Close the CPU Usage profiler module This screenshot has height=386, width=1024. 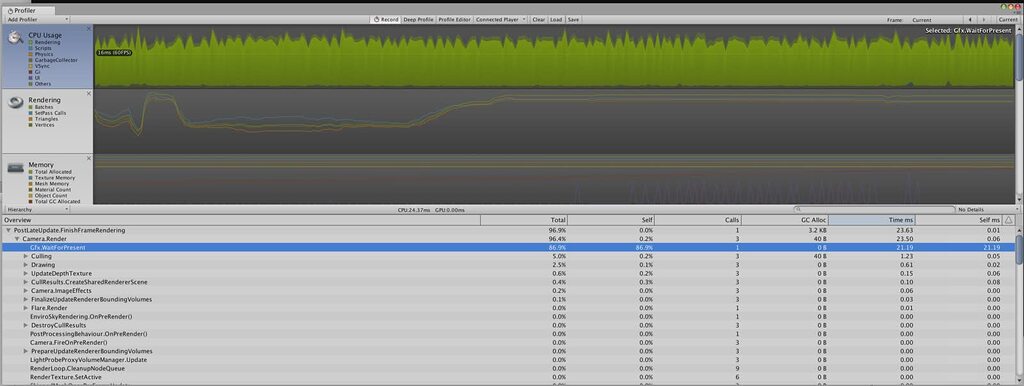pos(89,29)
